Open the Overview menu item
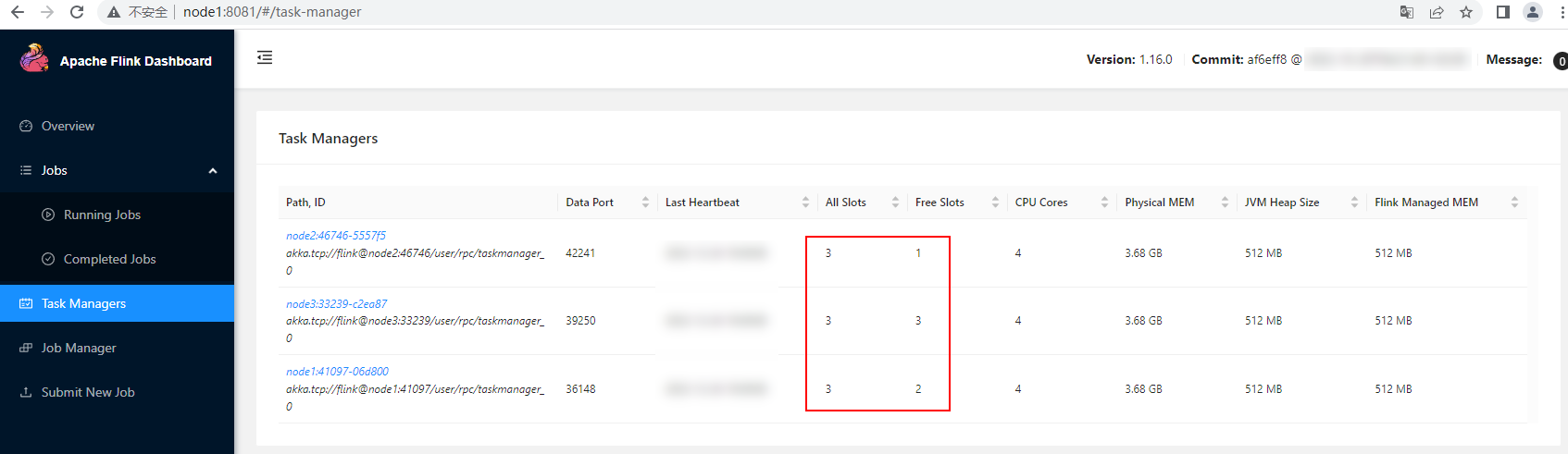 click(117, 126)
